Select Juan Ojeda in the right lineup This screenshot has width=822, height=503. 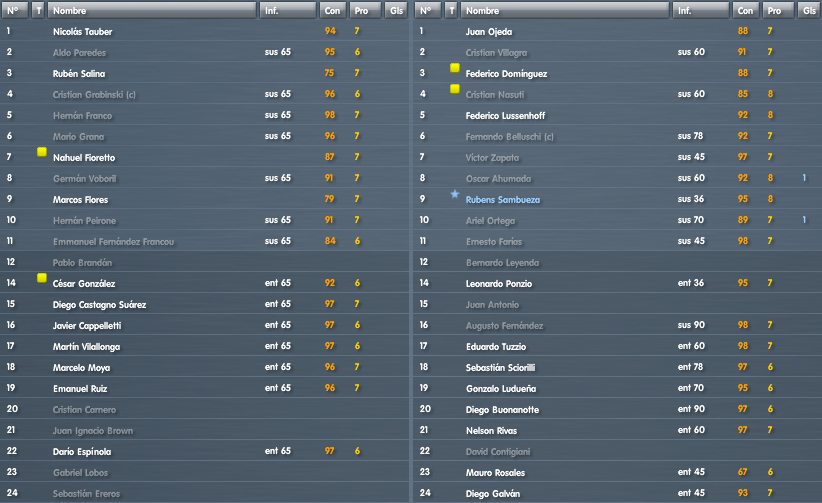pyautogui.click(x=618, y=31)
